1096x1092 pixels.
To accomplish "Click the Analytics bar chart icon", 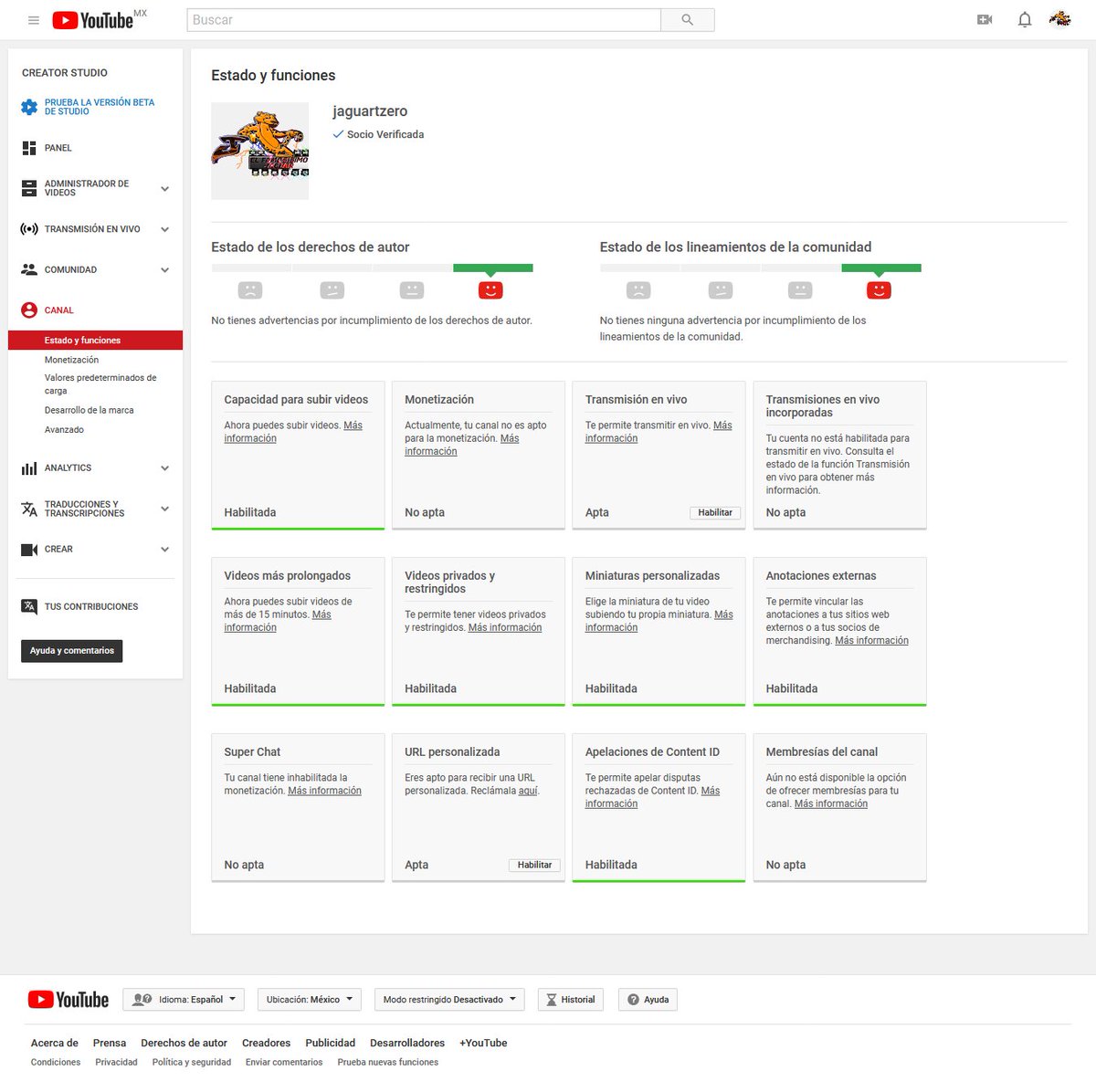I will tap(29, 468).
